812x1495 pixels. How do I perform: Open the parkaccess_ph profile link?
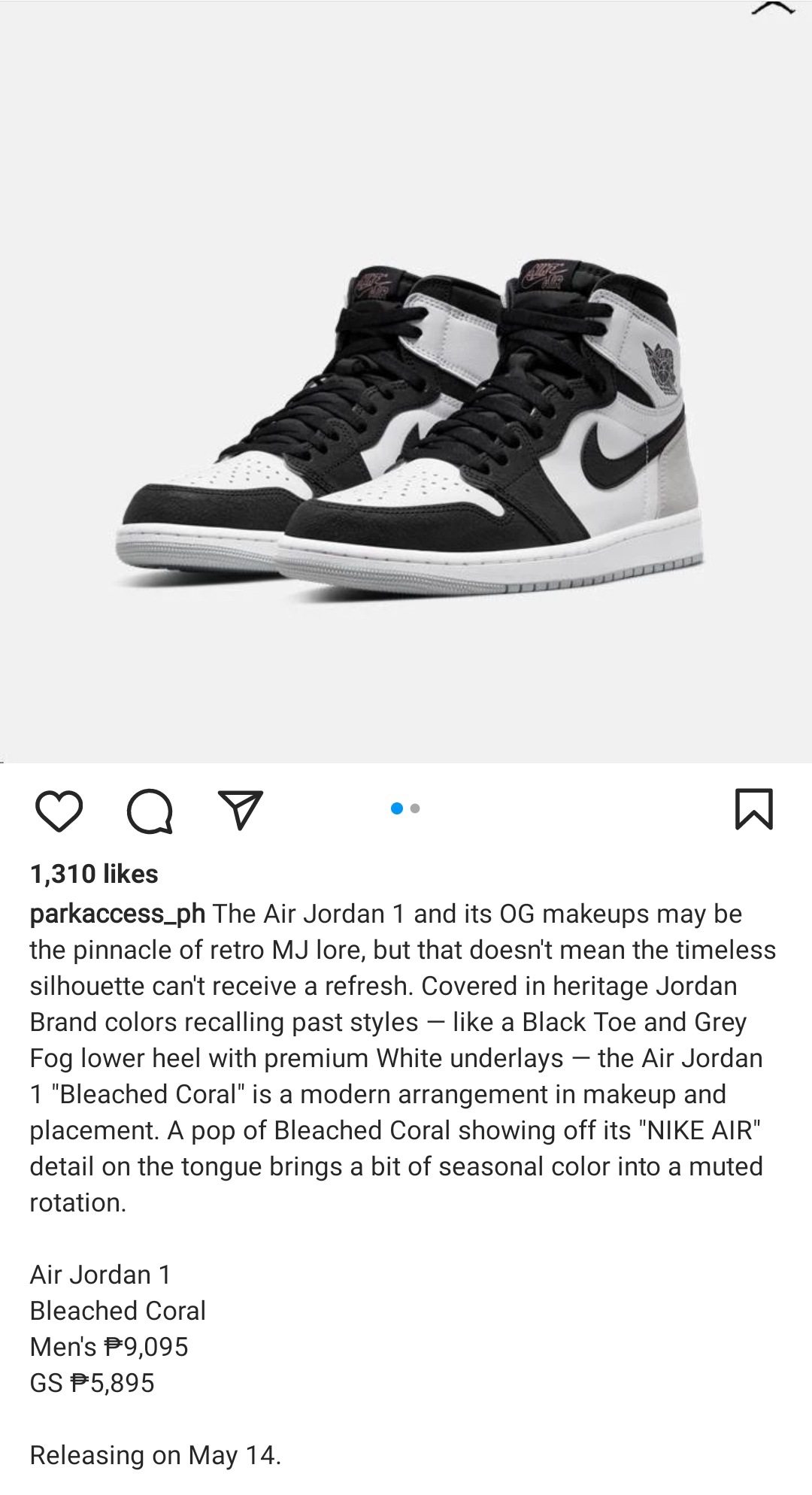pyautogui.click(x=117, y=914)
